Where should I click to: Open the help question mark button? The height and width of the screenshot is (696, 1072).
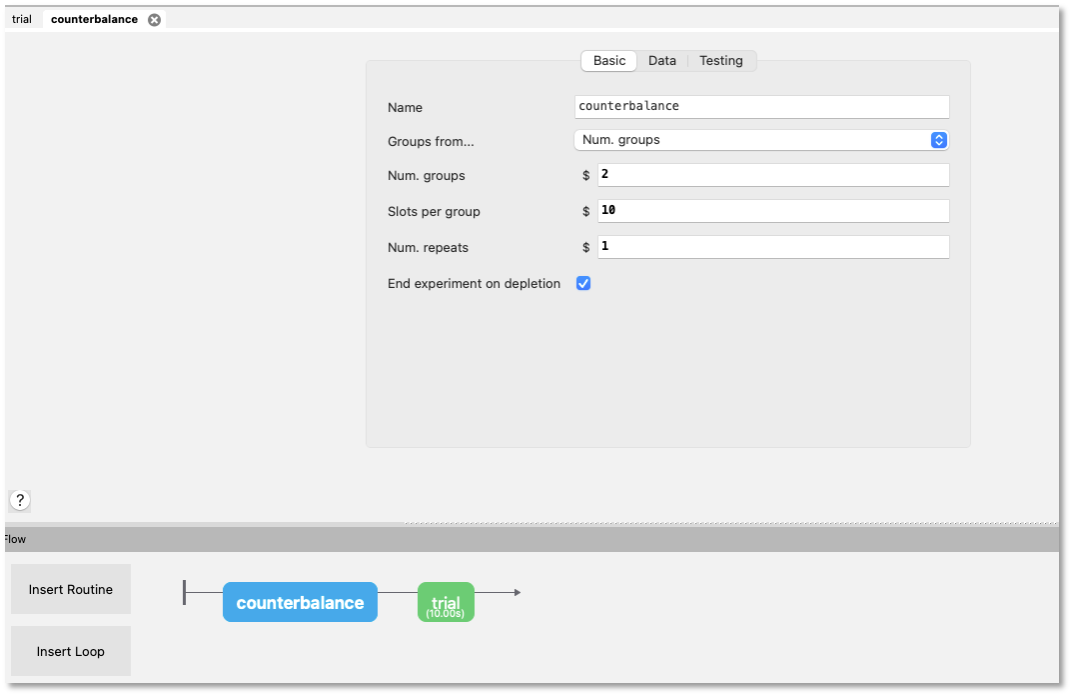[x=20, y=500]
